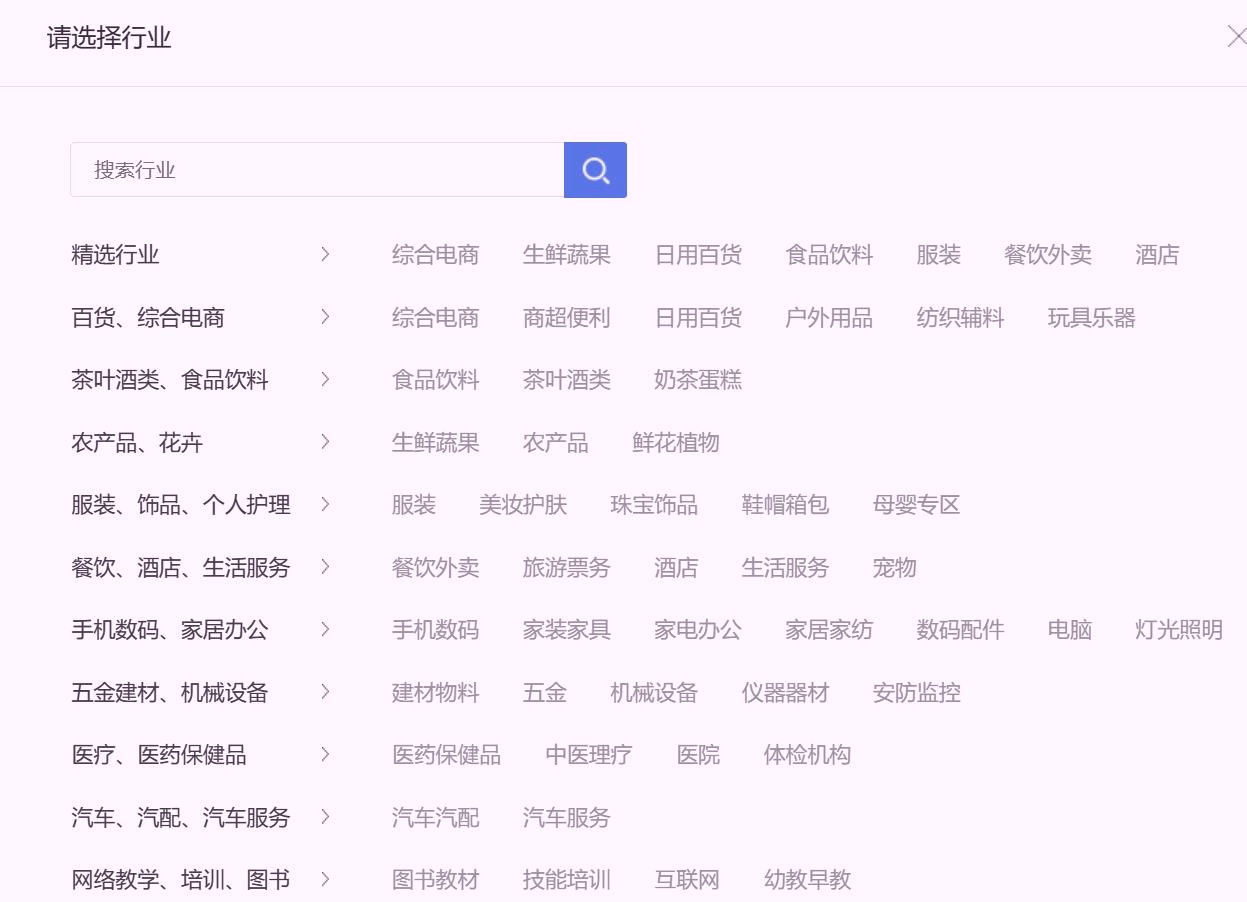Image resolution: width=1247 pixels, height=902 pixels.
Task: Open the 服装、饰品、个人护理 category
Action: click(x=181, y=505)
